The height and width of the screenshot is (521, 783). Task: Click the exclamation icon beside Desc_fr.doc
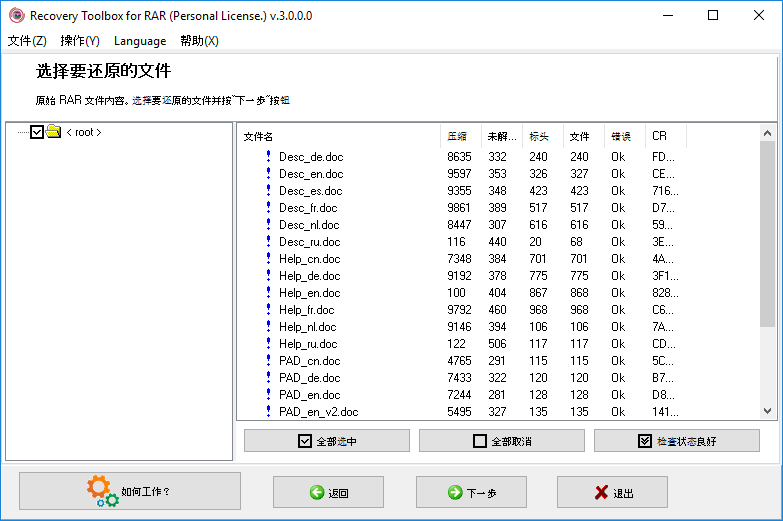268,207
